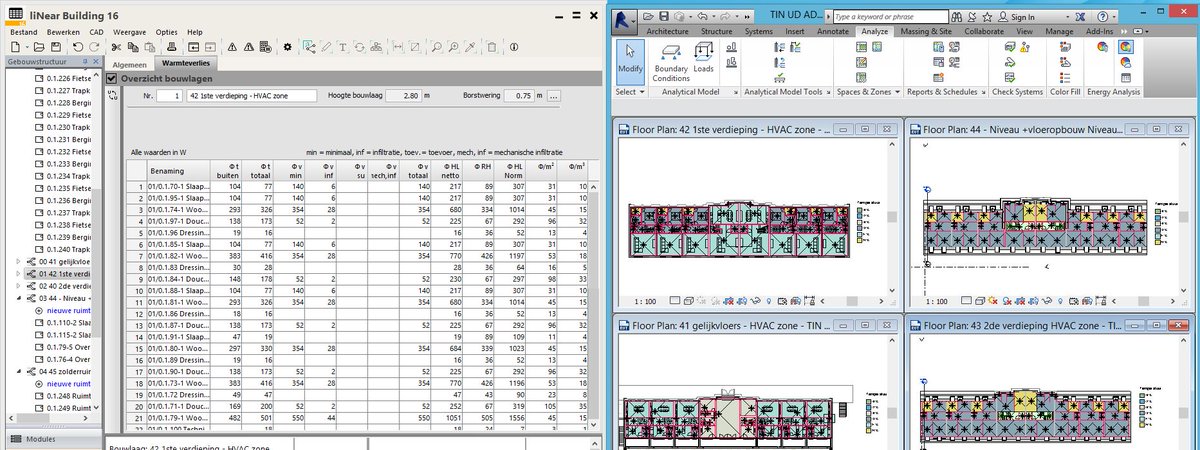Select '0.1.226 Fietse' in the tree
The height and width of the screenshot is (450, 1200).
click(x=69, y=78)
